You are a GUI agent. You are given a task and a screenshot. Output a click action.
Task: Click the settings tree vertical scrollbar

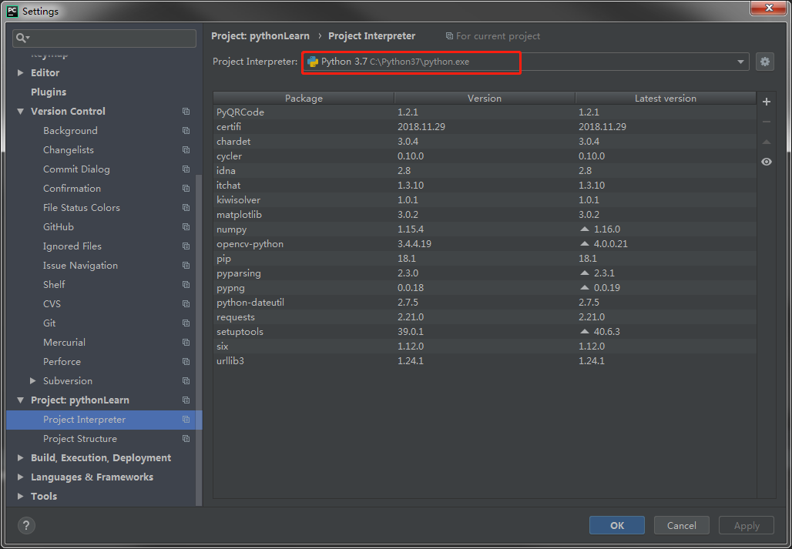coord(199,338)
